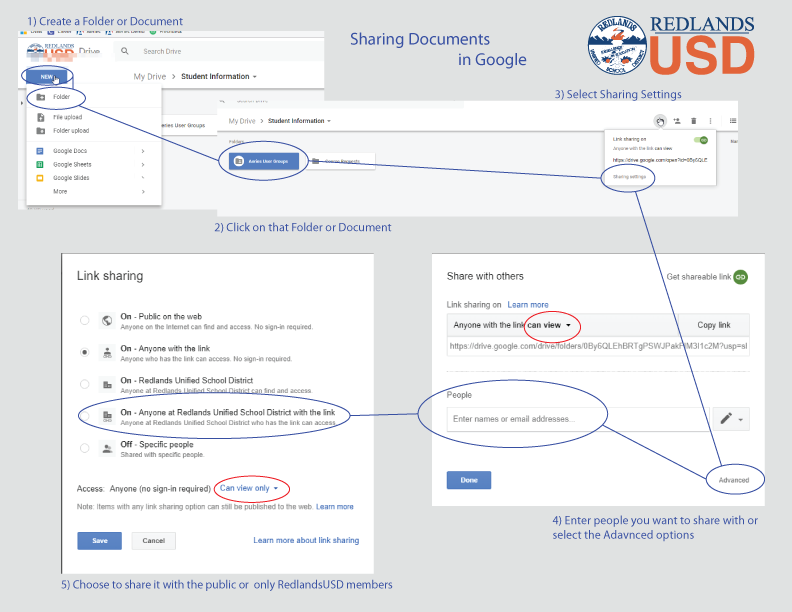Click 'Learn more about link sharing' link
This screenshot has height=612, width=792.
[x=306, y=540]
